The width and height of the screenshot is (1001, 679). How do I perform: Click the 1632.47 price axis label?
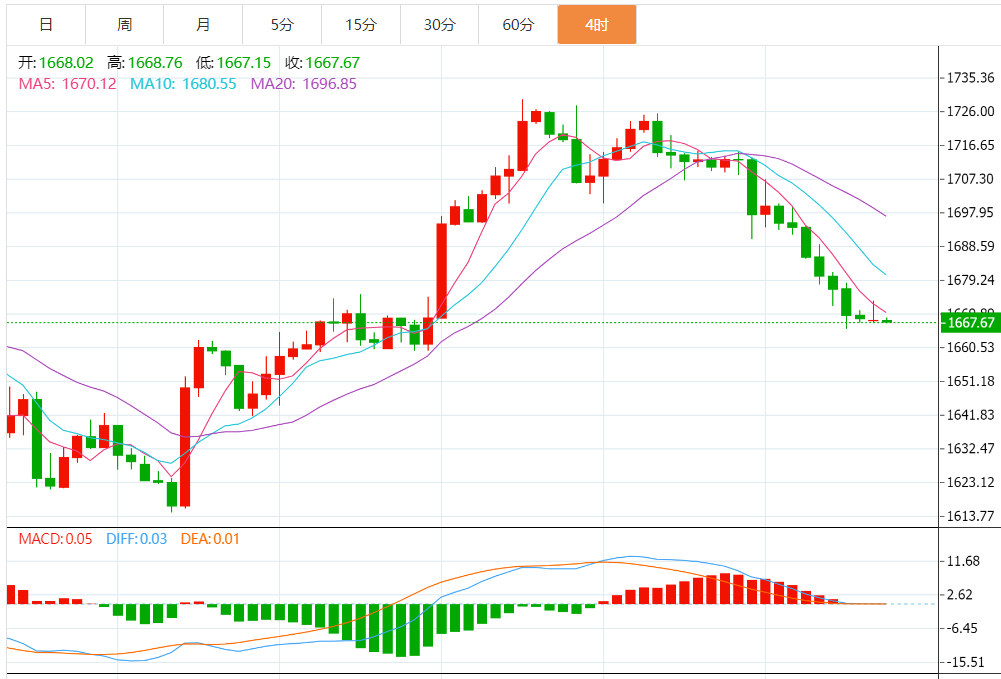970,448
